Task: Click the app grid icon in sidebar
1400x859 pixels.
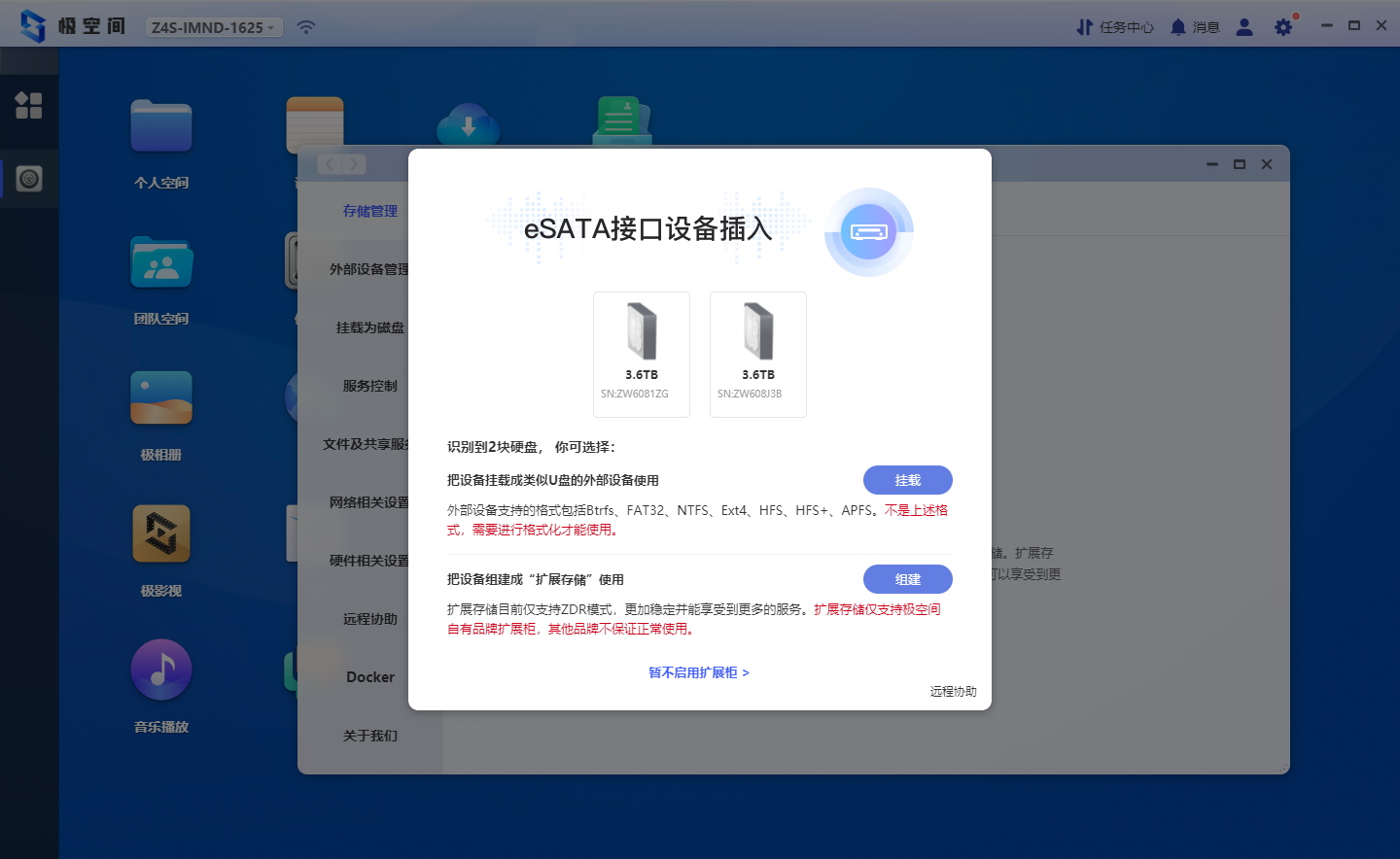Action: tap(29, 105)
